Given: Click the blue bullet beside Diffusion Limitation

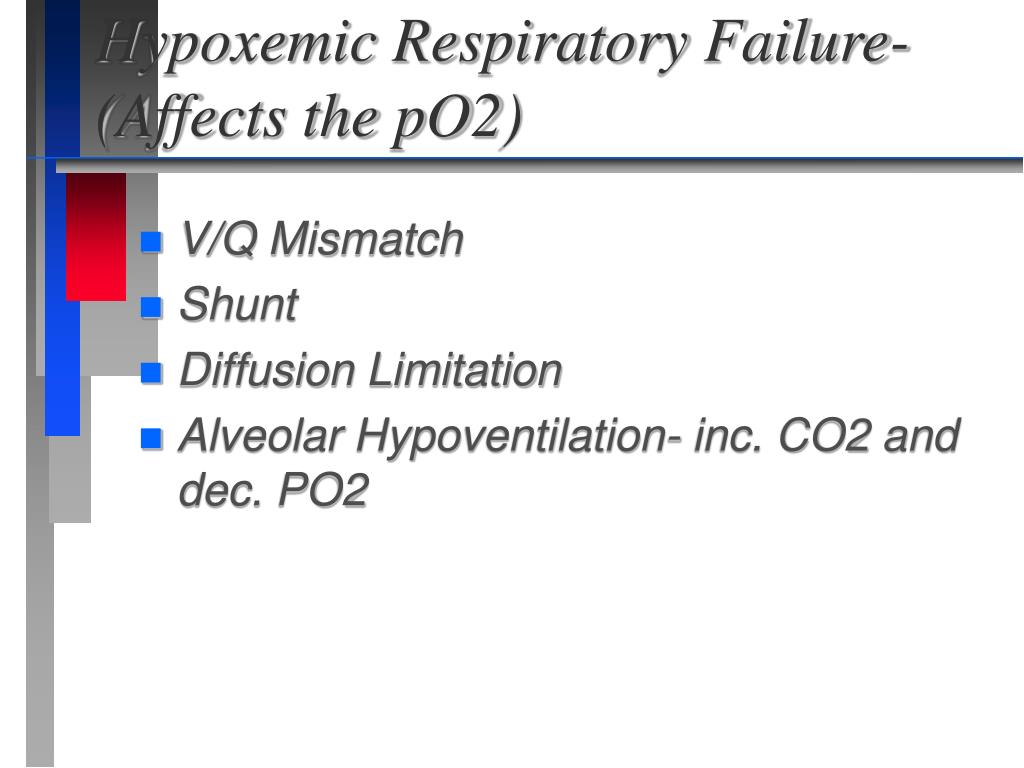Looking at the screenshot, I should (151, 372).
